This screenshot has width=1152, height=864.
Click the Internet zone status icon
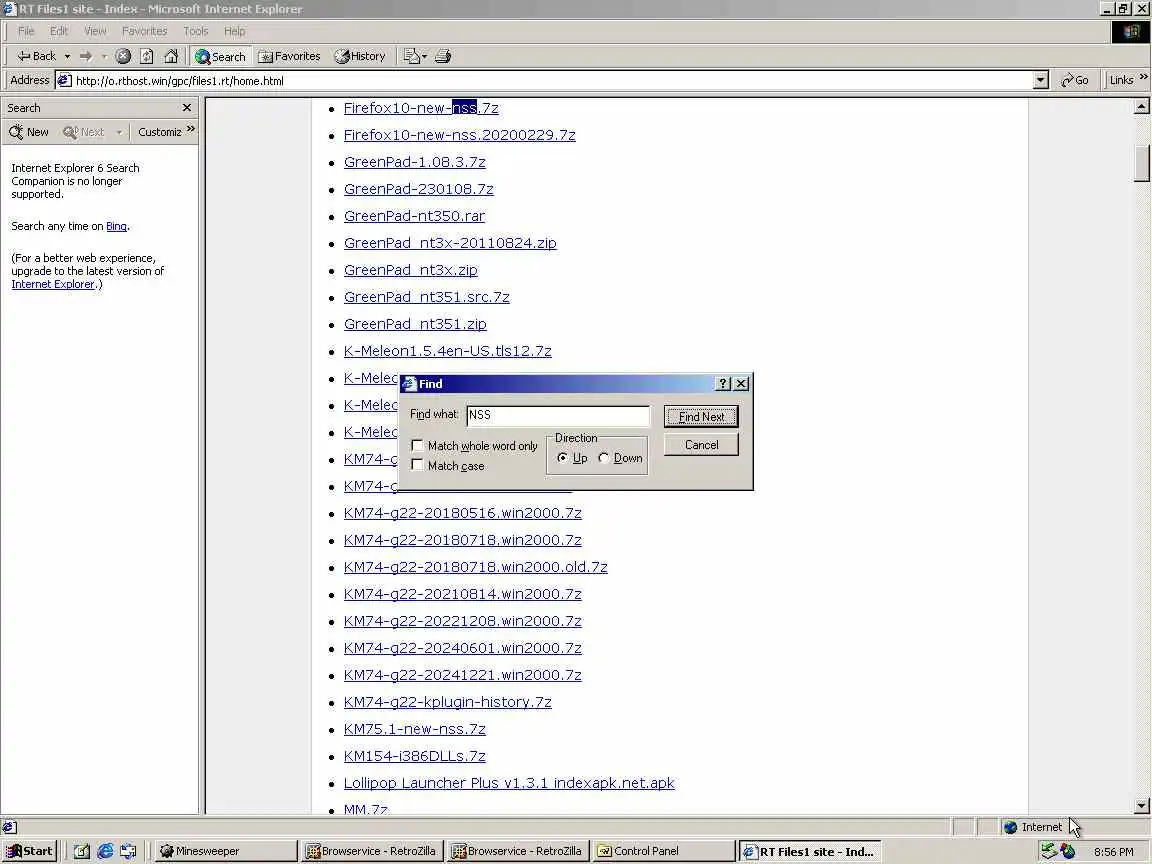[1011, 827]
